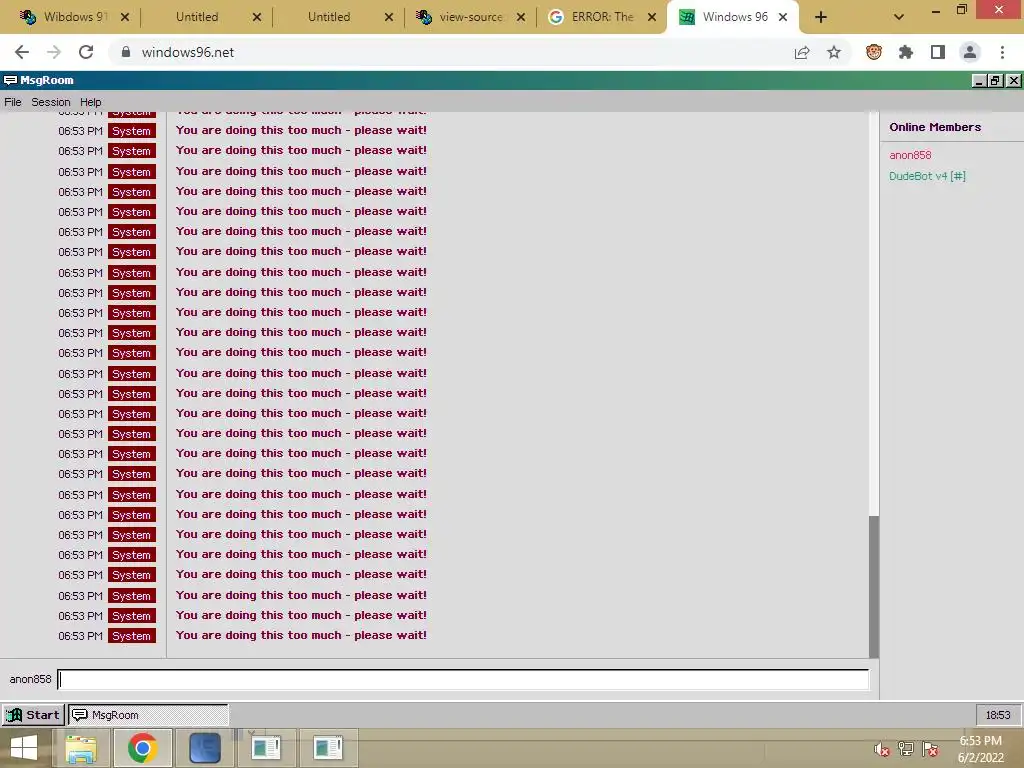Select DudeBot v4 in Online Members
The height and width of the screenshot is (768, 1024).
pyautogui.click(x=927, y=176)
